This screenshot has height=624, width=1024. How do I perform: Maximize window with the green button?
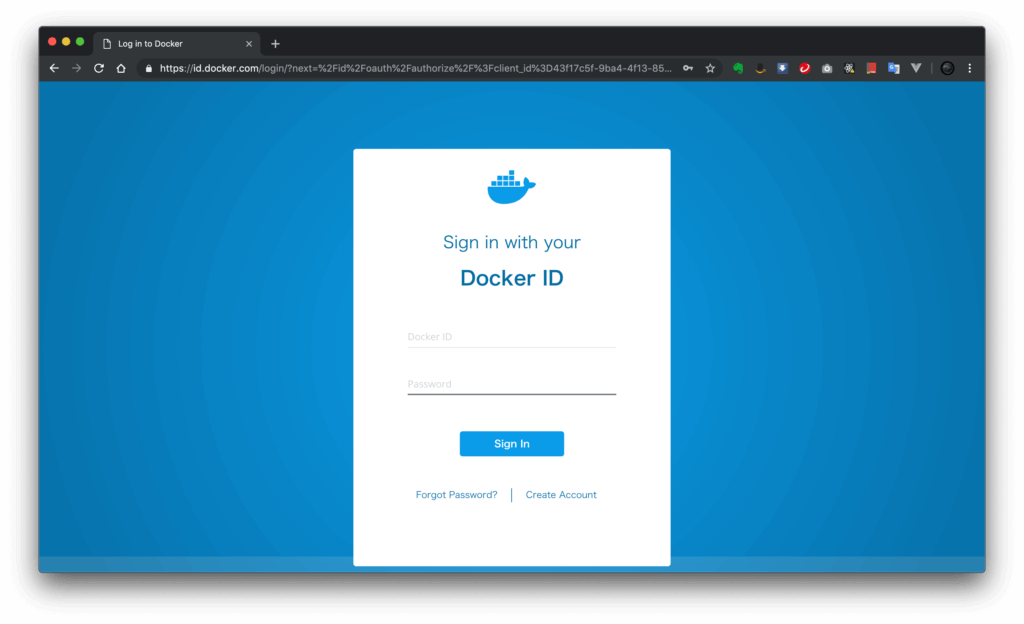click(x=80, y=42)
